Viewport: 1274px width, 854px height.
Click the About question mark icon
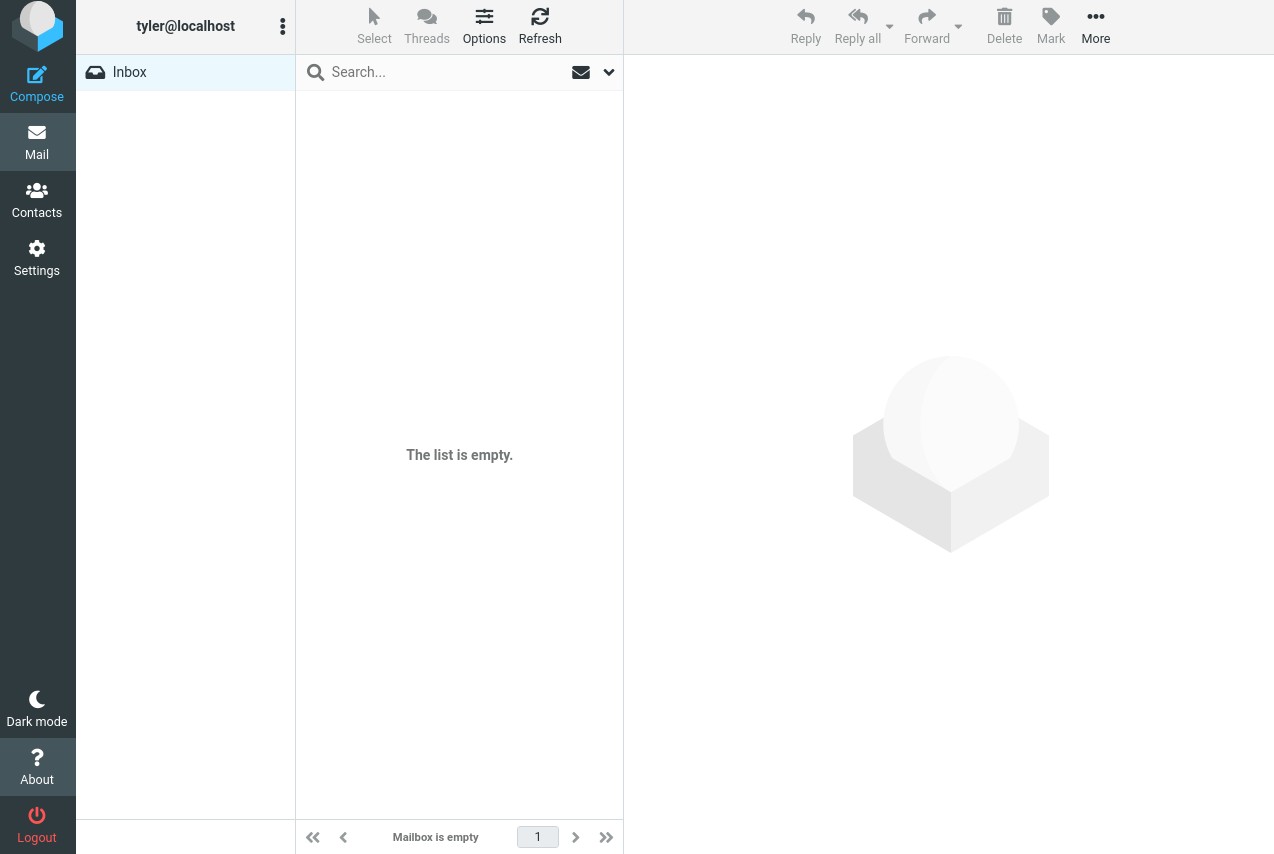(x=37, y=758)
